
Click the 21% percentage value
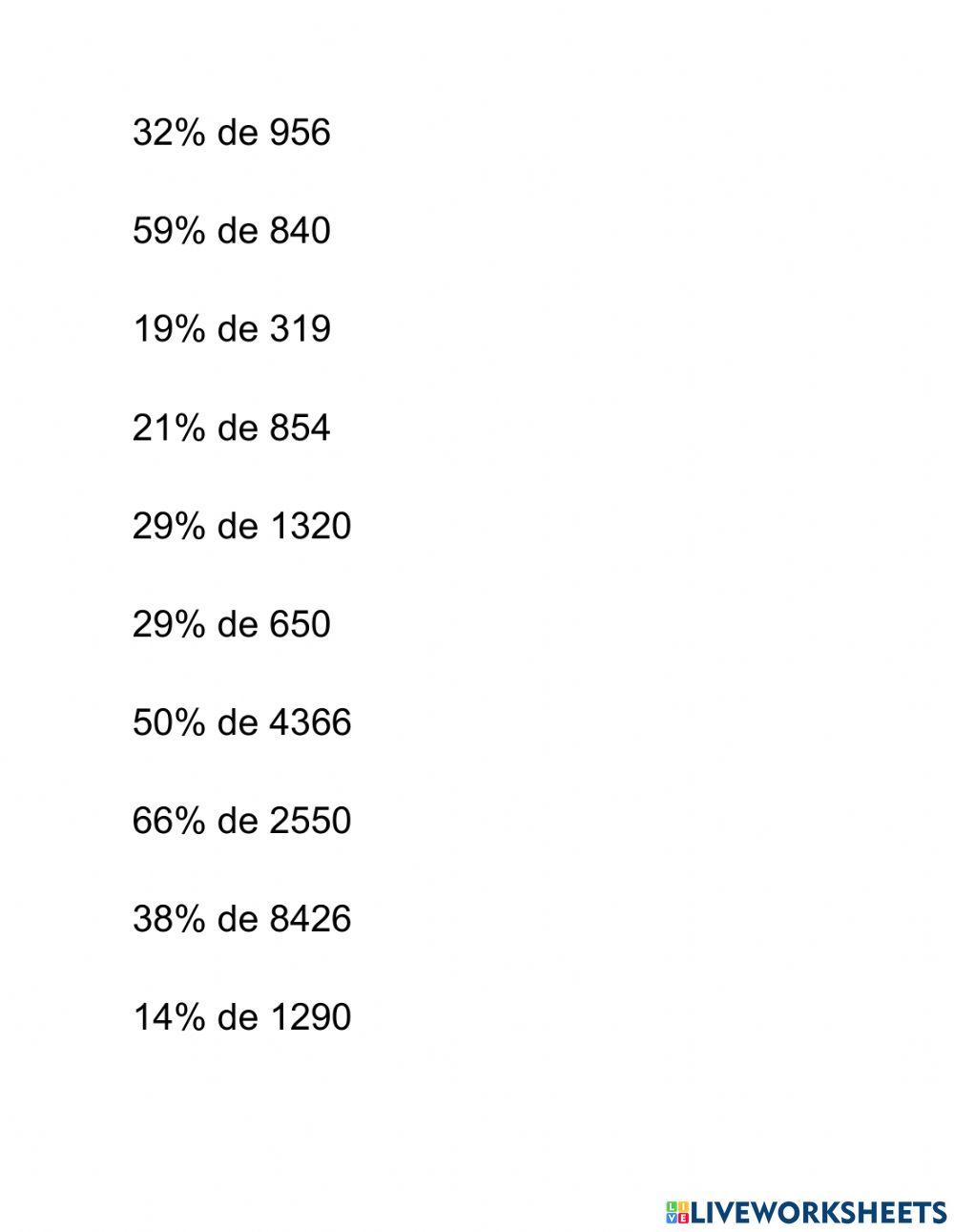coord(168,428)
